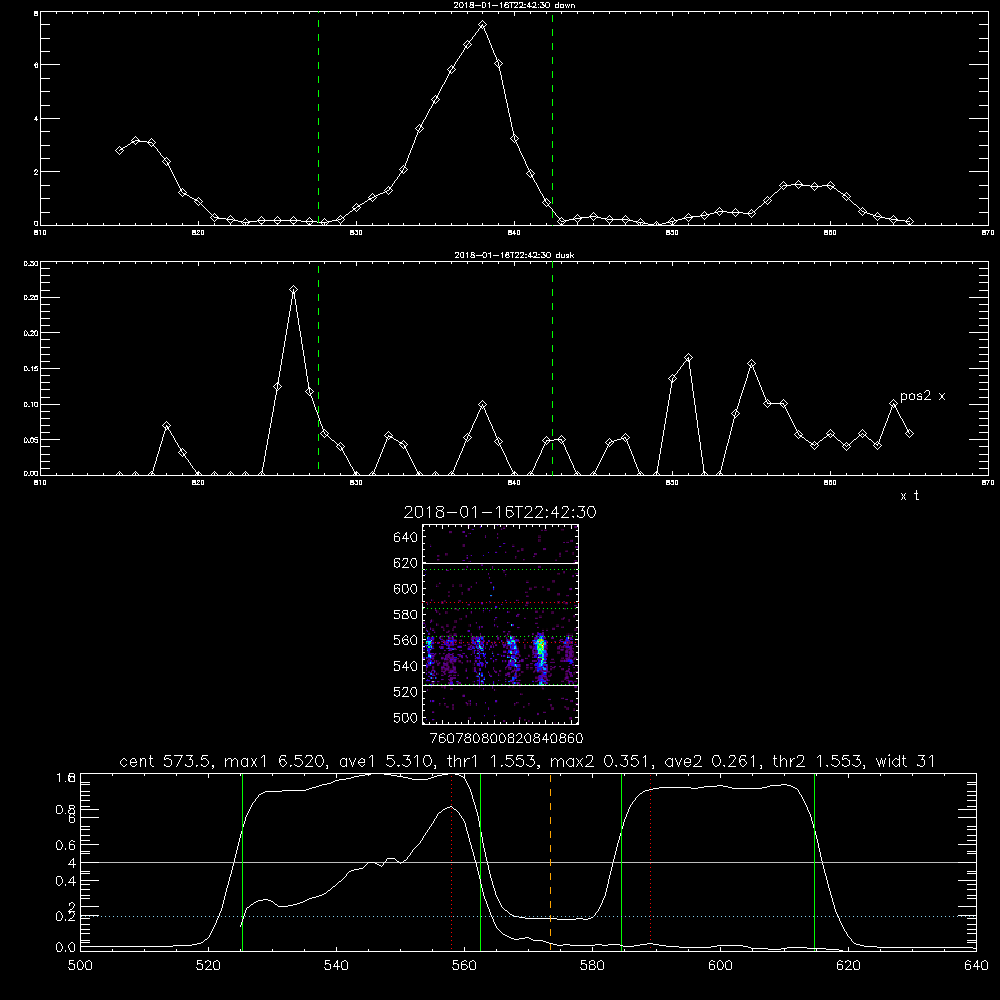Click the dusk plot title text
The width and height of the screenshot is (1000, 1000).
(x=514, y=255)
